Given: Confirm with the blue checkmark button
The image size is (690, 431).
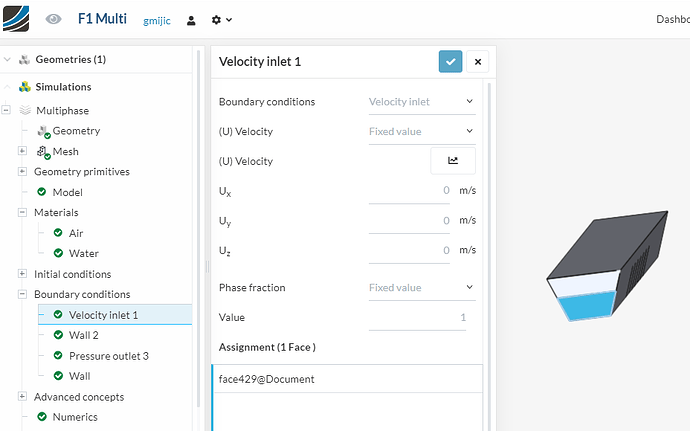Looking at the screenshot, I should pos(450,62).
